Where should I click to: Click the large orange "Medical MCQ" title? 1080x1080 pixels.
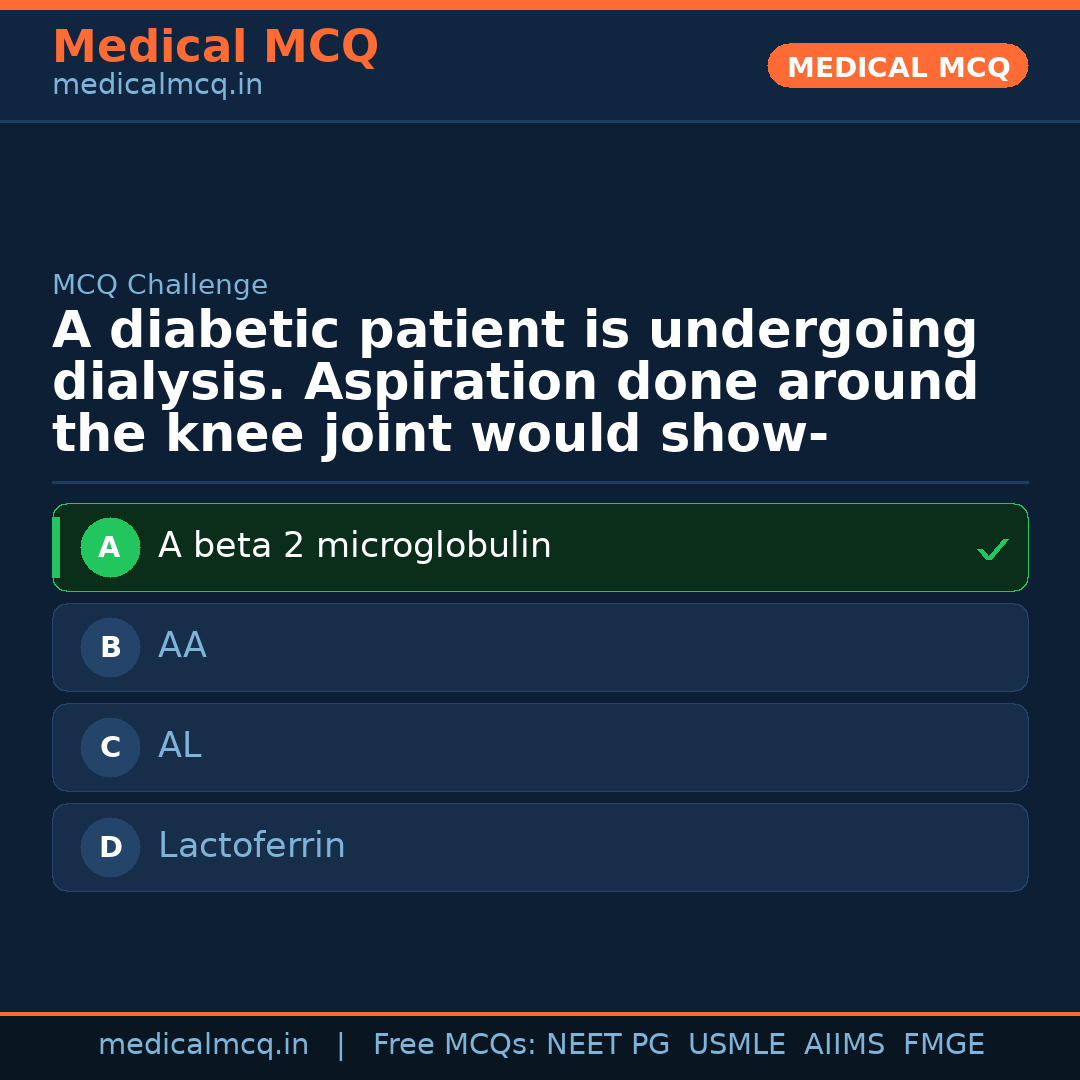click(x=215, y=47)
